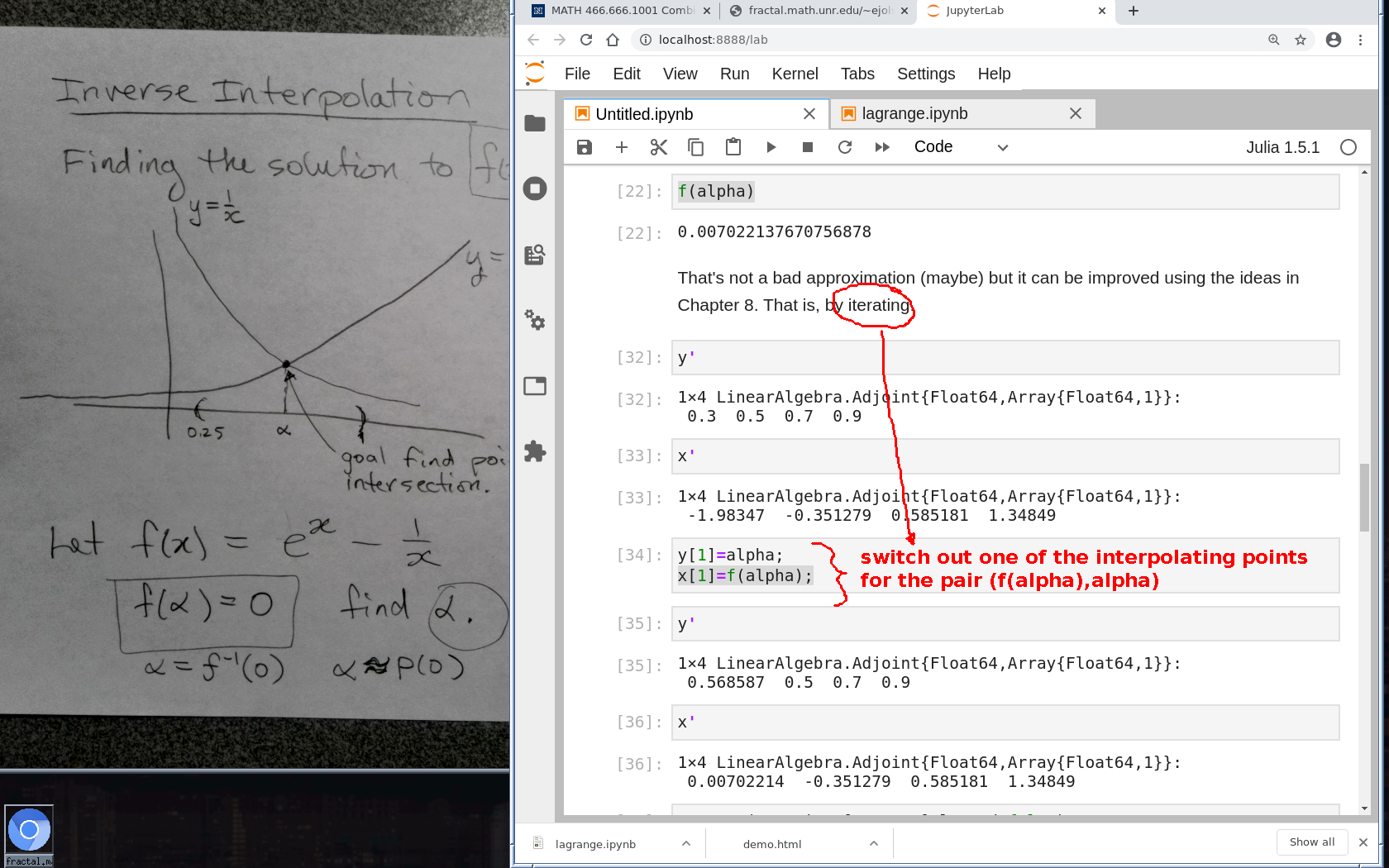
Task: Open the extension manager puzzle icon
Action: click(x=535, y=451)
